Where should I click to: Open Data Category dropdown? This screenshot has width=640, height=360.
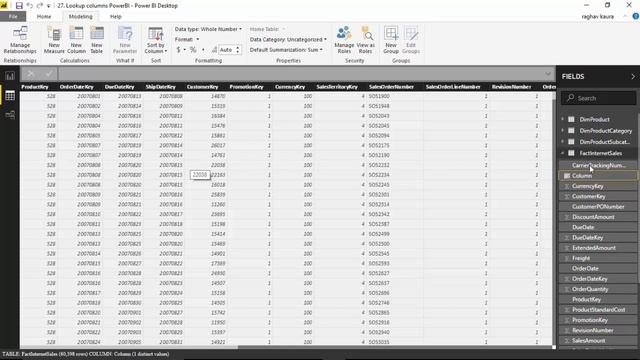click(x=288, y=39)
